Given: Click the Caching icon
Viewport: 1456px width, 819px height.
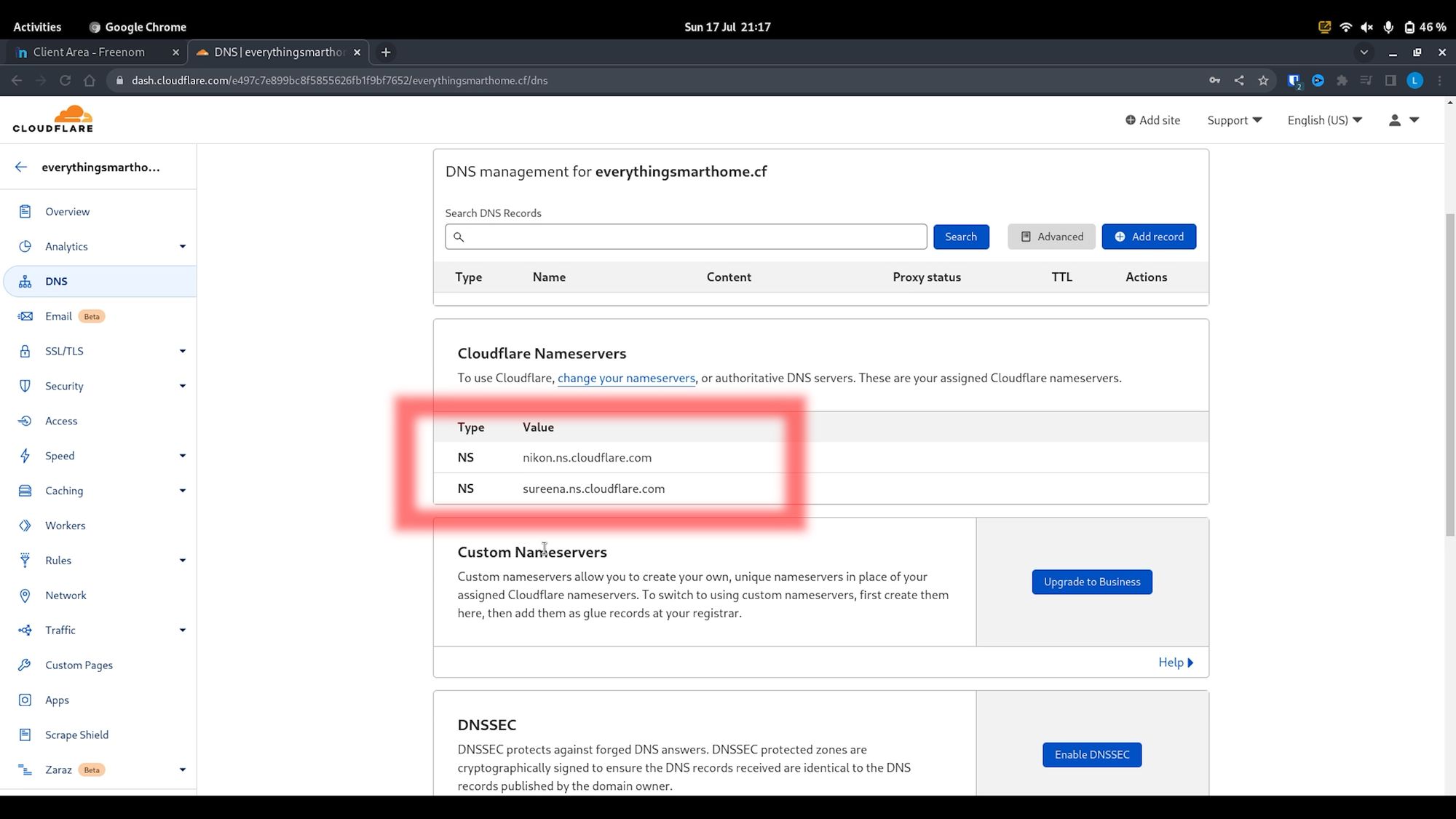Looking at the screenshot, I should (25, 491).
